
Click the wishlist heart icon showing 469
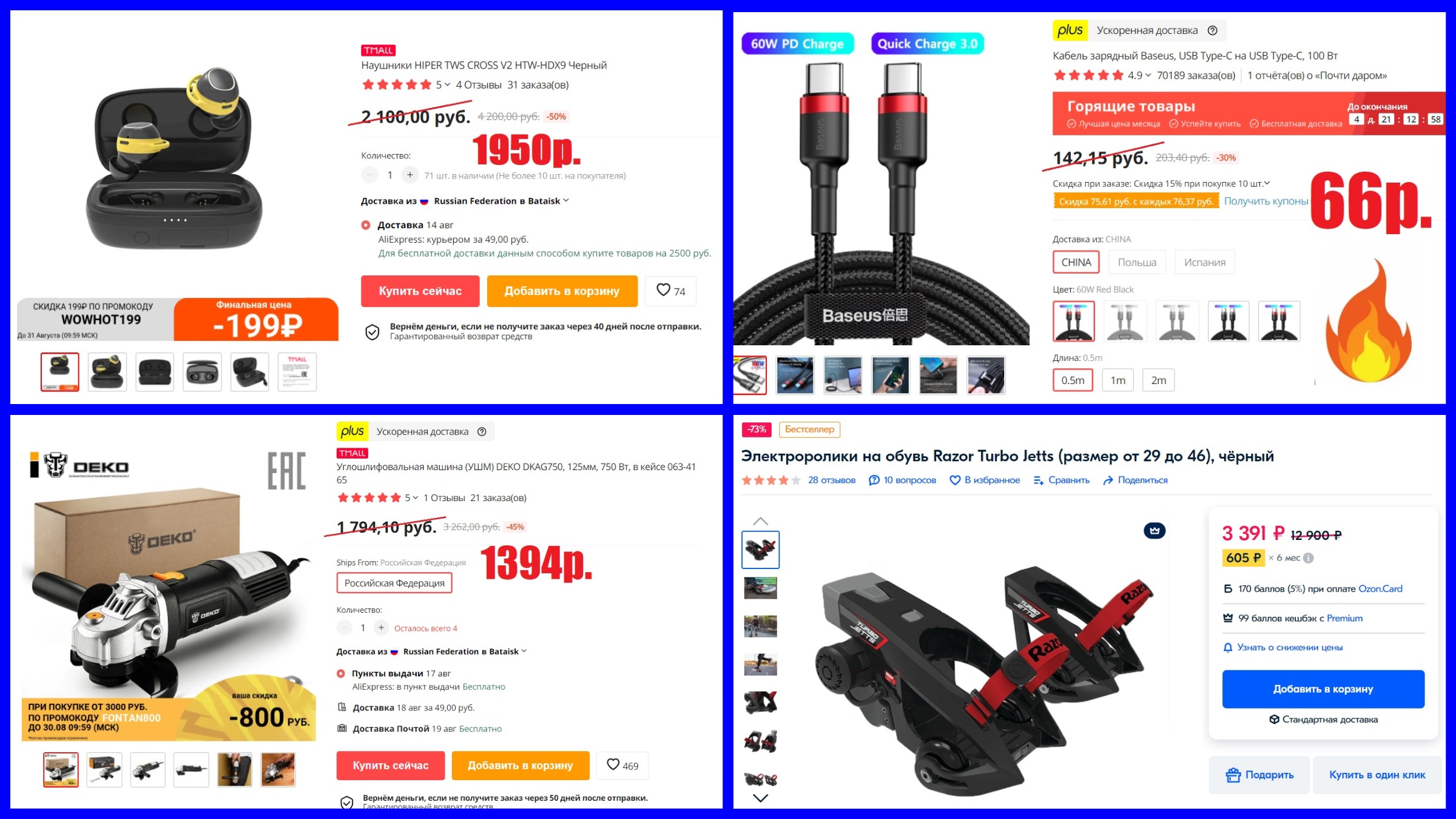tap(613, 765)
